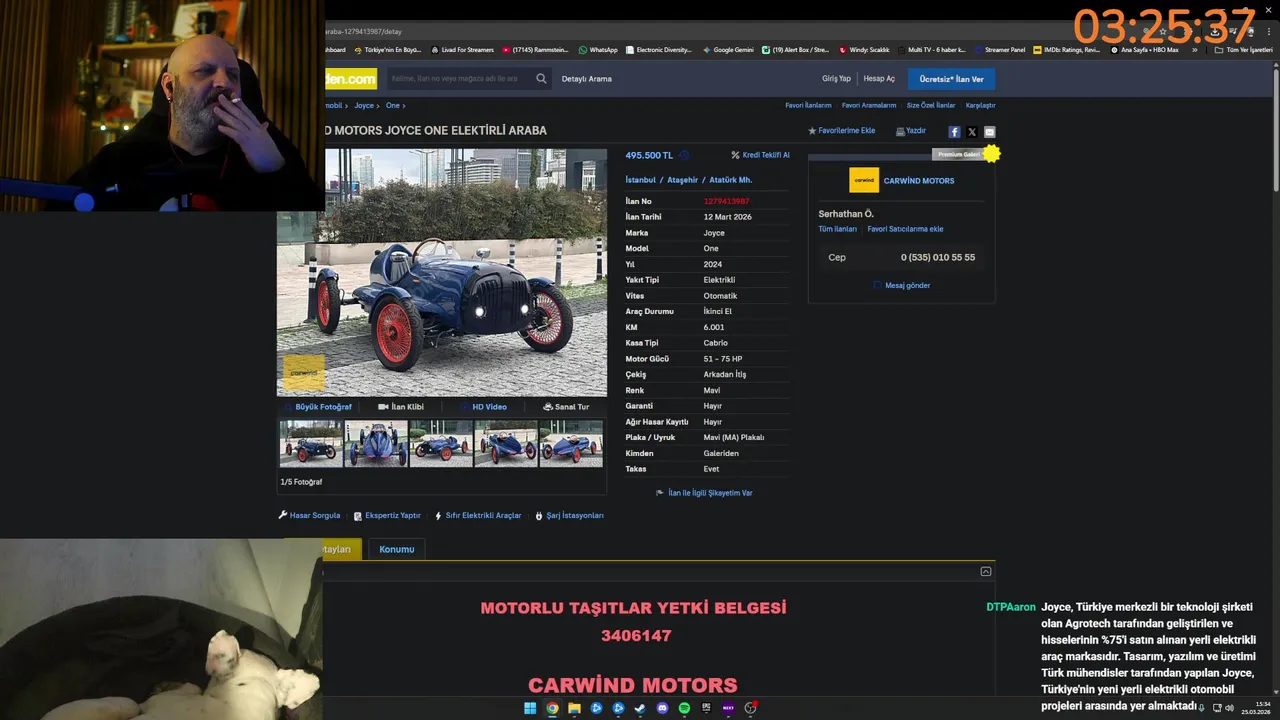The width and height of the screenshot is (1280, 720).
Task: Click listing number 1279413987
Action: pos(726,202)
